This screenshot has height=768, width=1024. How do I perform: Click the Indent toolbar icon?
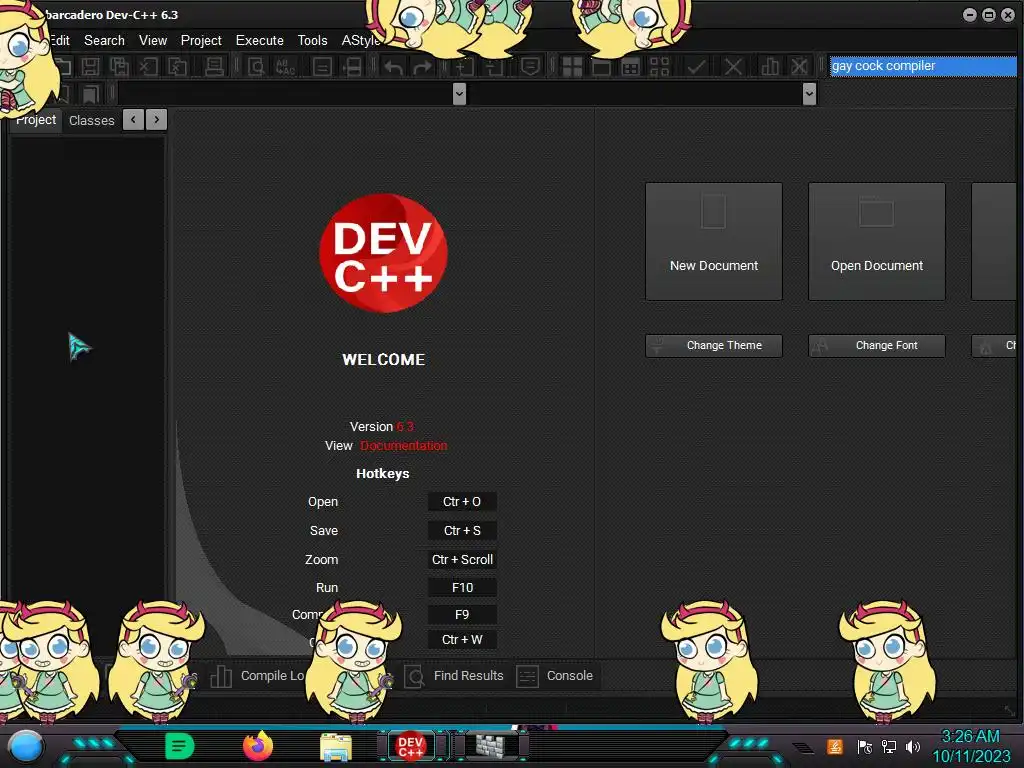click(464, 66)
